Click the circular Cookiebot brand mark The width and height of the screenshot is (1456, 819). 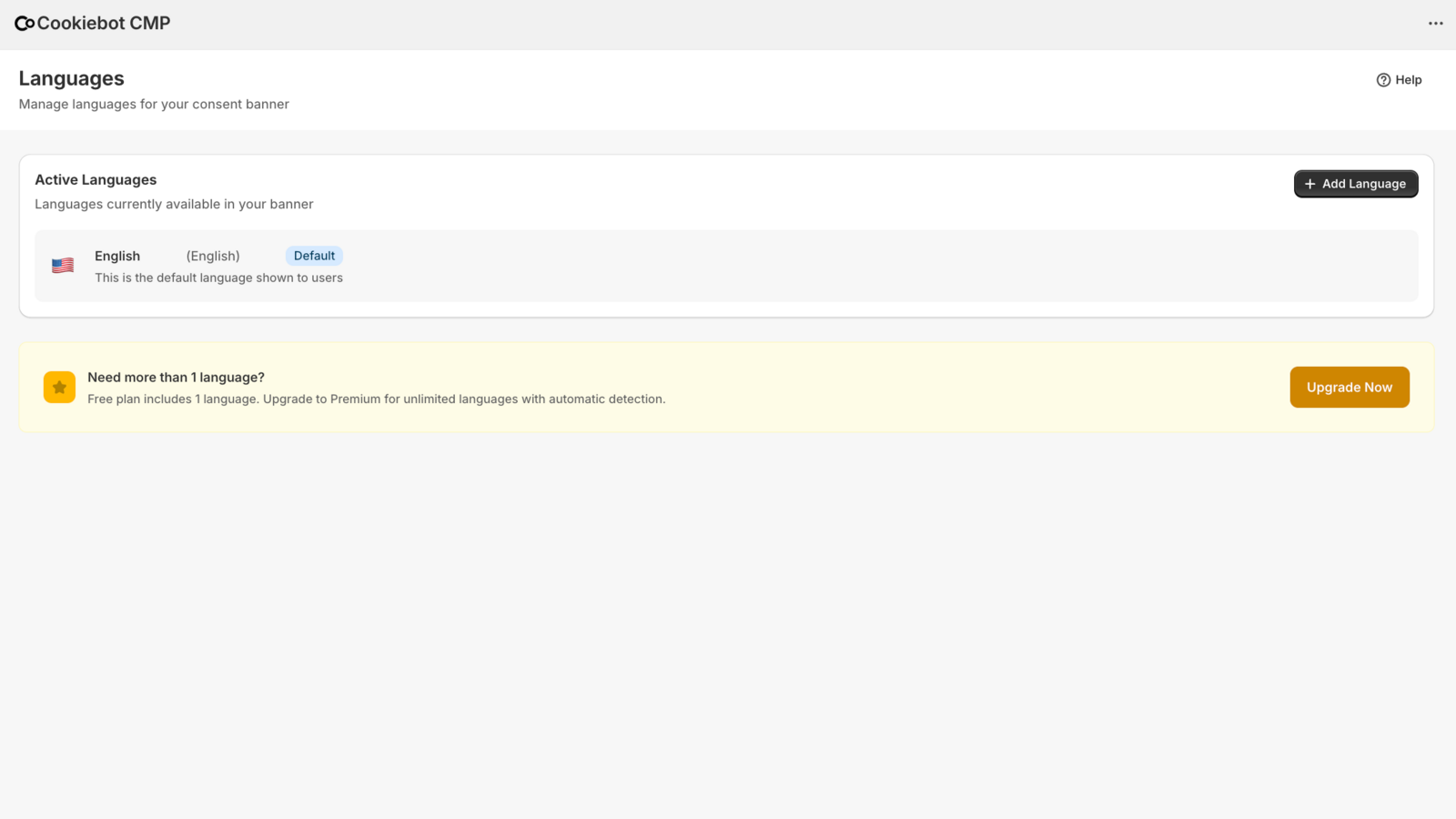(25, 23)
